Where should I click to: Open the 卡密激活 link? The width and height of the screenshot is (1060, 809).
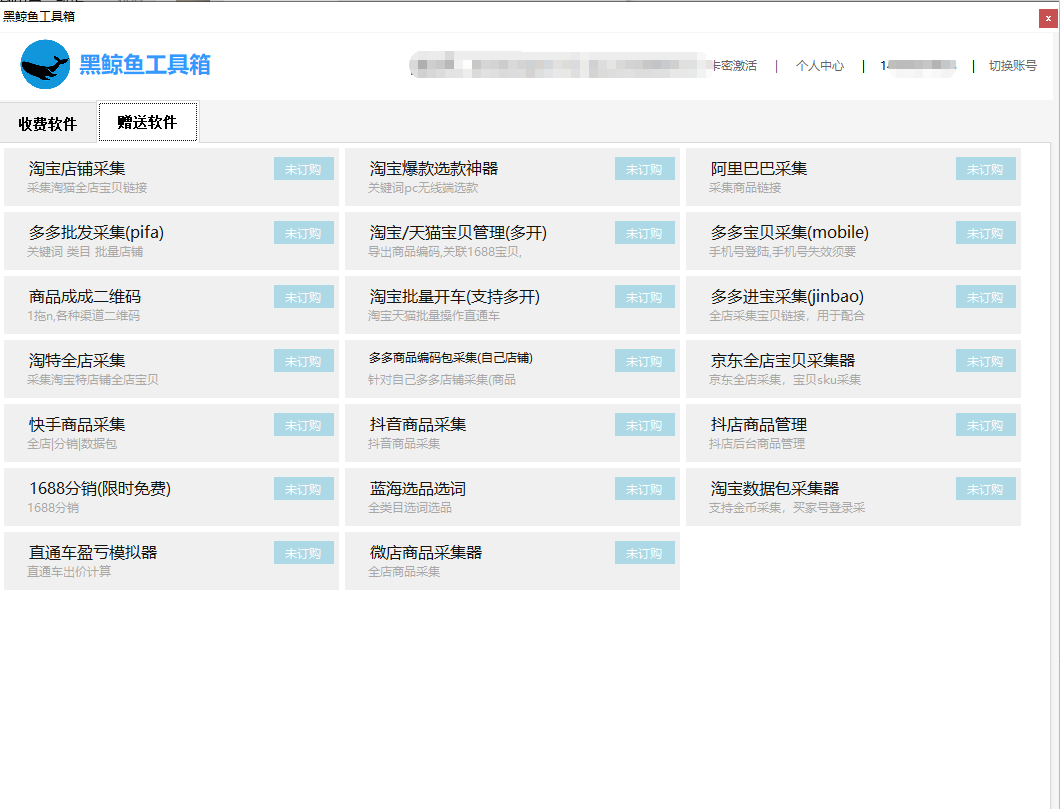(734, 66)
